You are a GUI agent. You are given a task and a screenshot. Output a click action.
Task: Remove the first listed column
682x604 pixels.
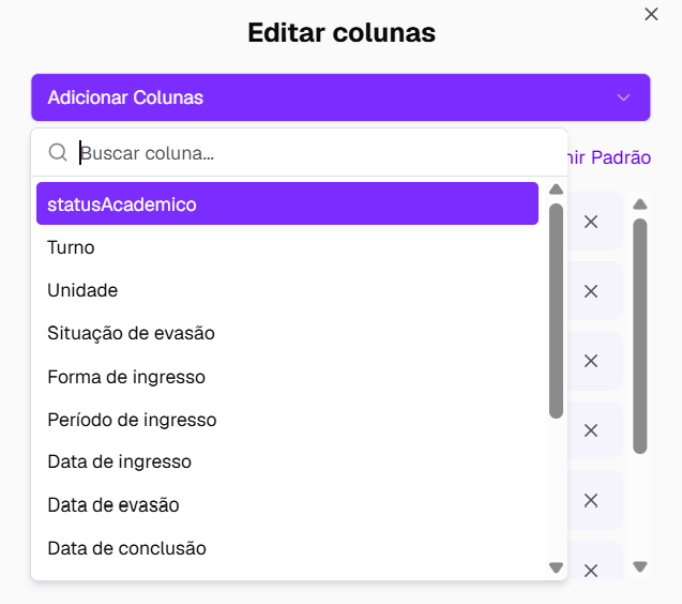pos(591,222)
